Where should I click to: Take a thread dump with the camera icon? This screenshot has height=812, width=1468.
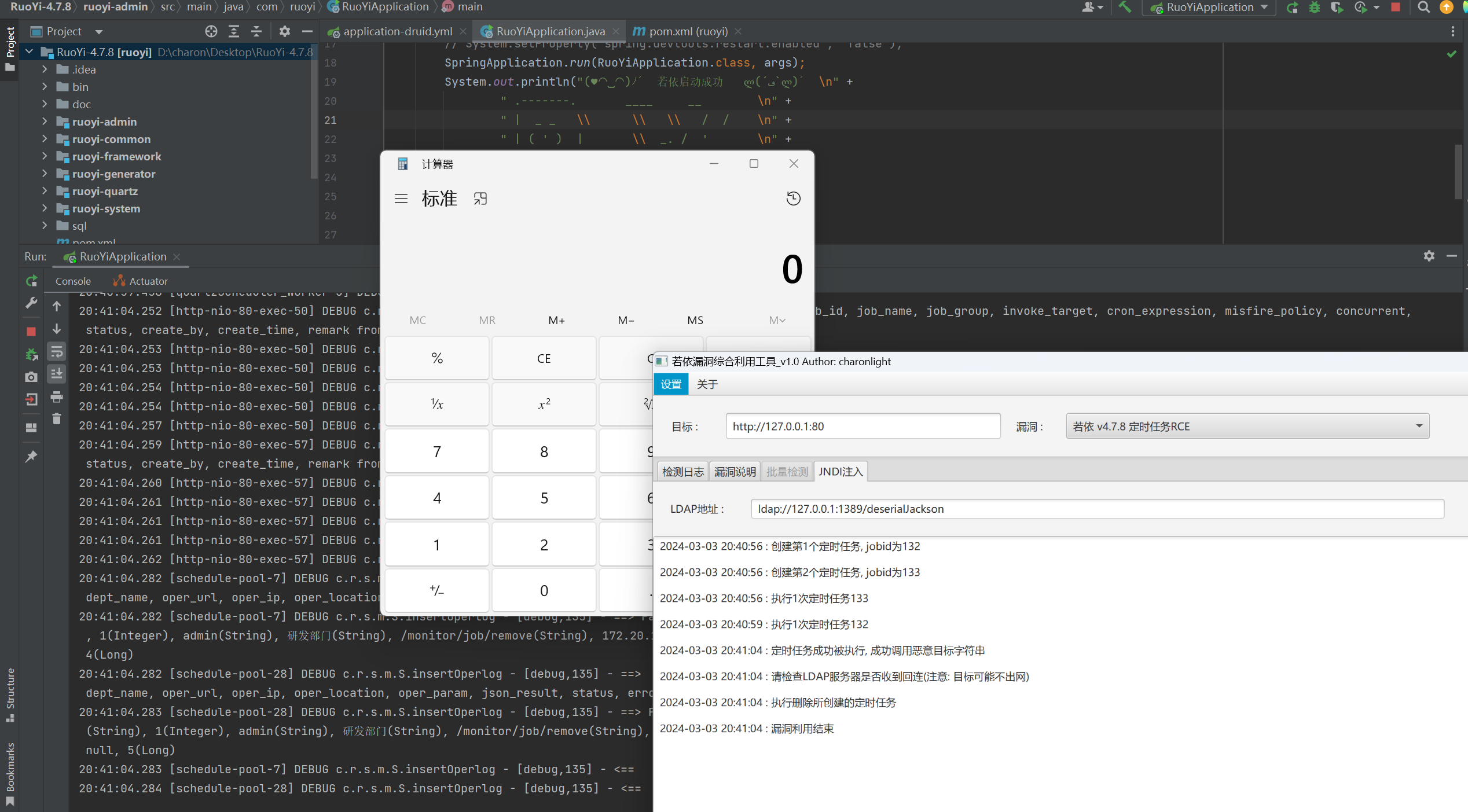(x=31, y=377)
